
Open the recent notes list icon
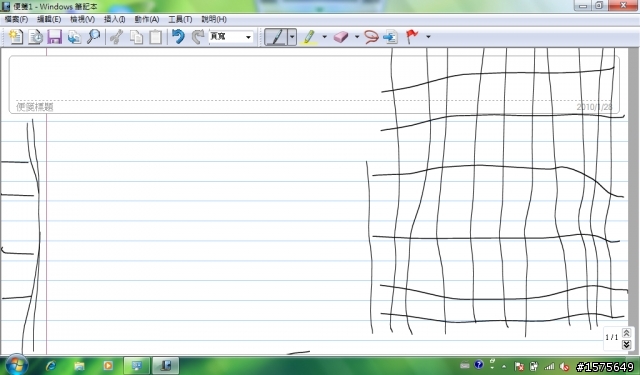[x=36, y=37]
